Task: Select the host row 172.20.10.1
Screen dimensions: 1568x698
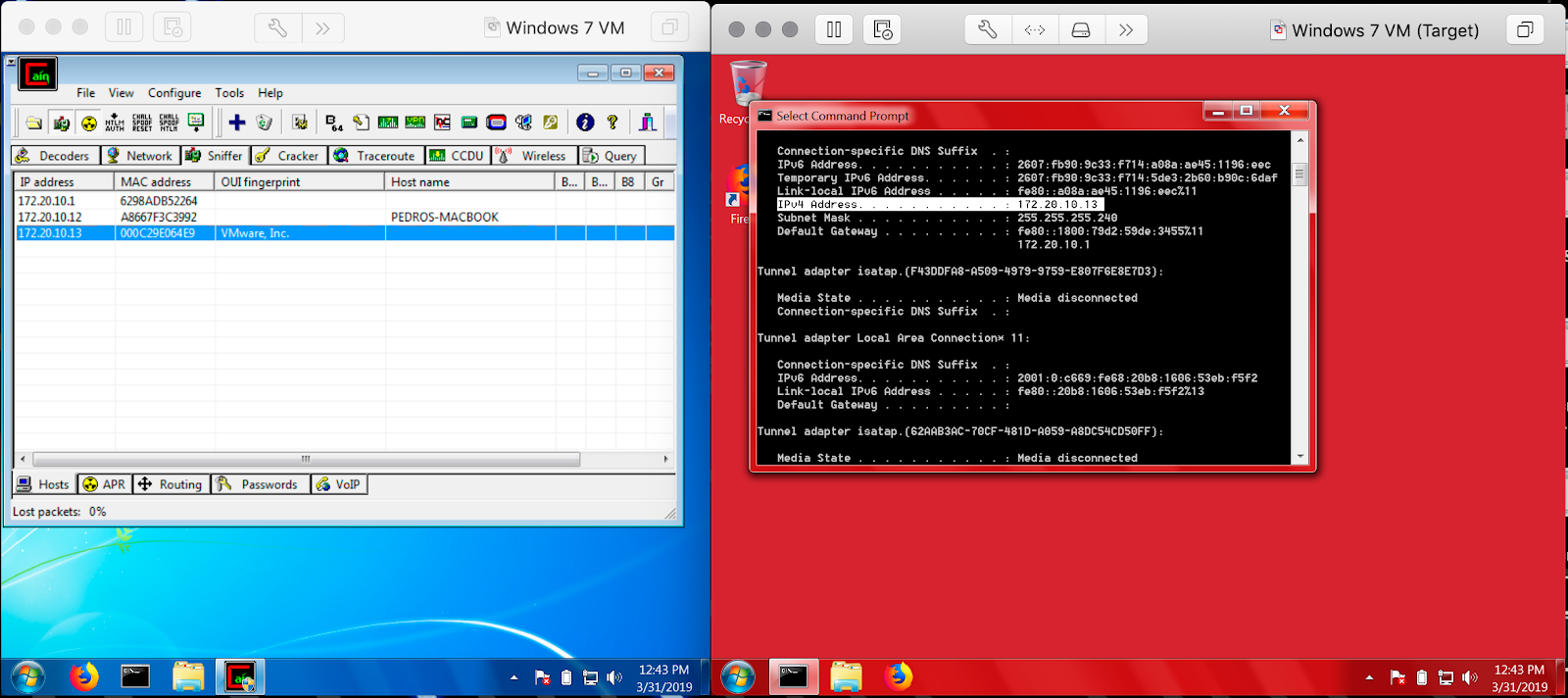Action: pyautogui.click(x=344, y=201)
